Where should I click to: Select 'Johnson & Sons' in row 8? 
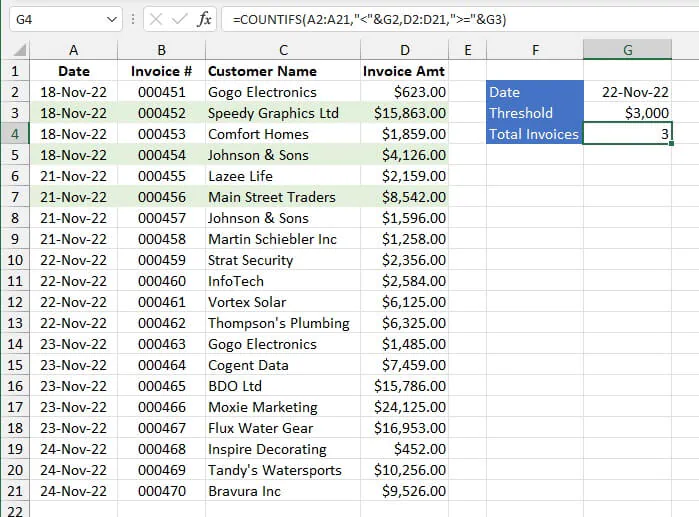click(x=283, y=217)
